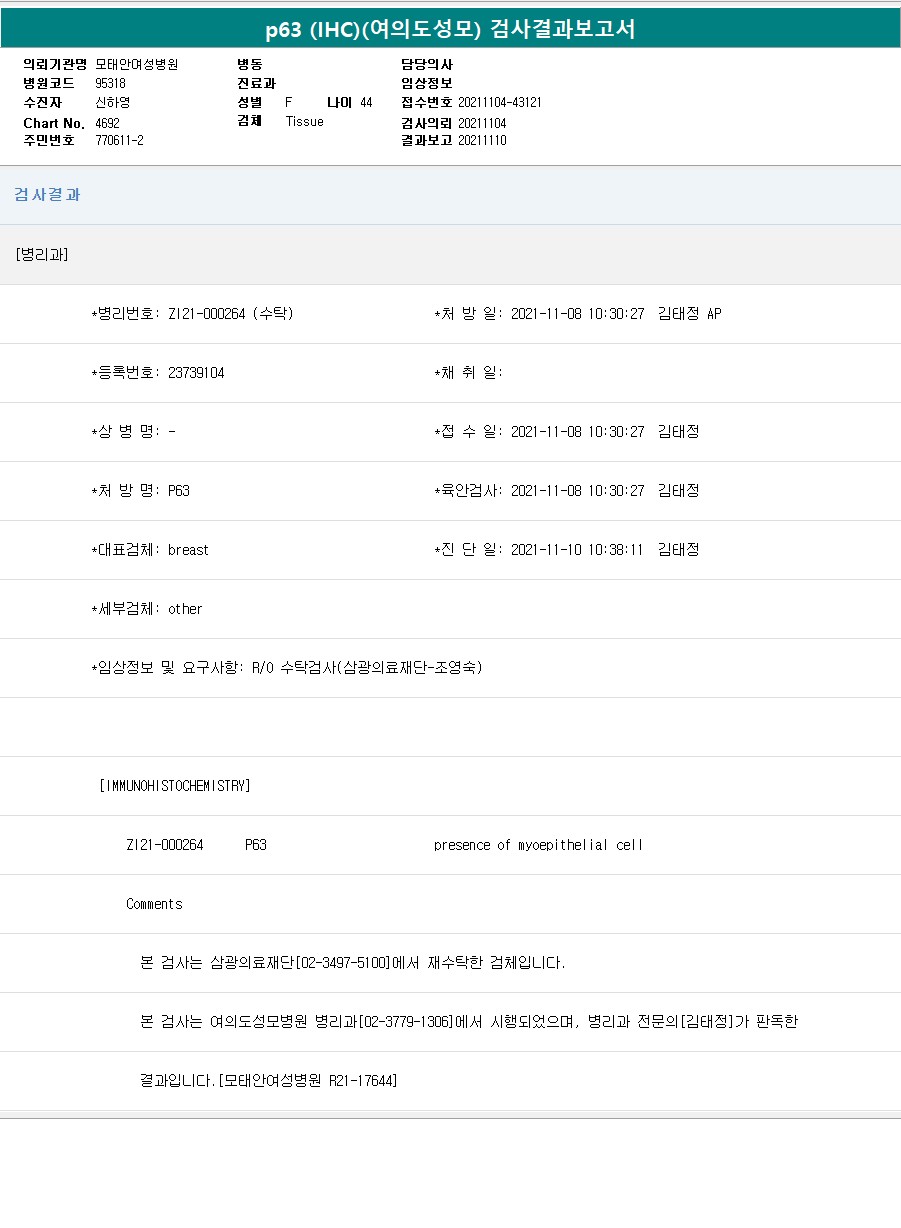Screen dimensions: 901x1228
Task: Select the reference '[모태안여성병원 R21-17644]'
Action: pos(307,1081)
